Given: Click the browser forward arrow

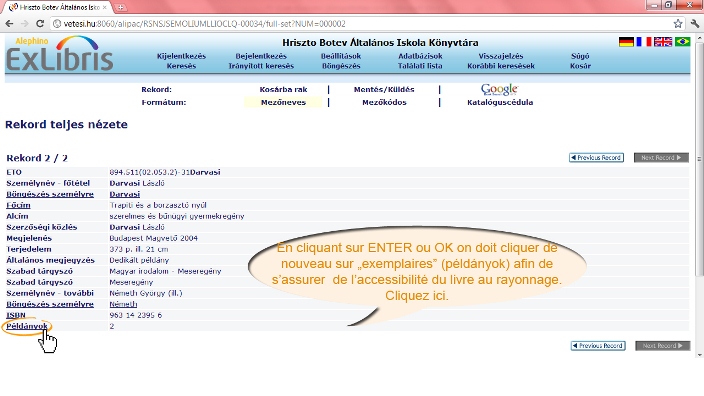Looking at the screenshot, I should tap(25, 24).
